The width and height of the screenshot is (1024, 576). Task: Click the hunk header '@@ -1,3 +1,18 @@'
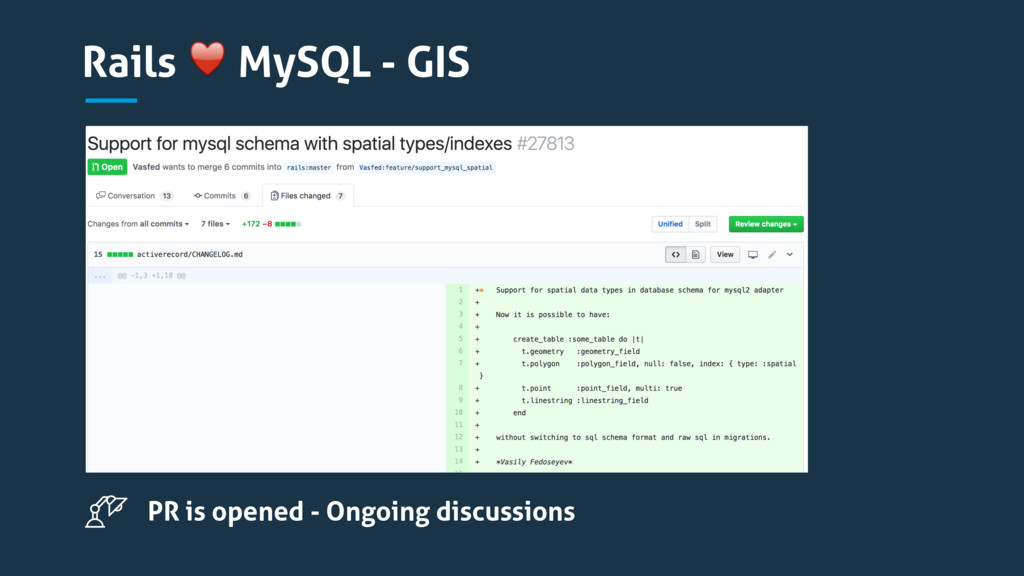(152, 276)
